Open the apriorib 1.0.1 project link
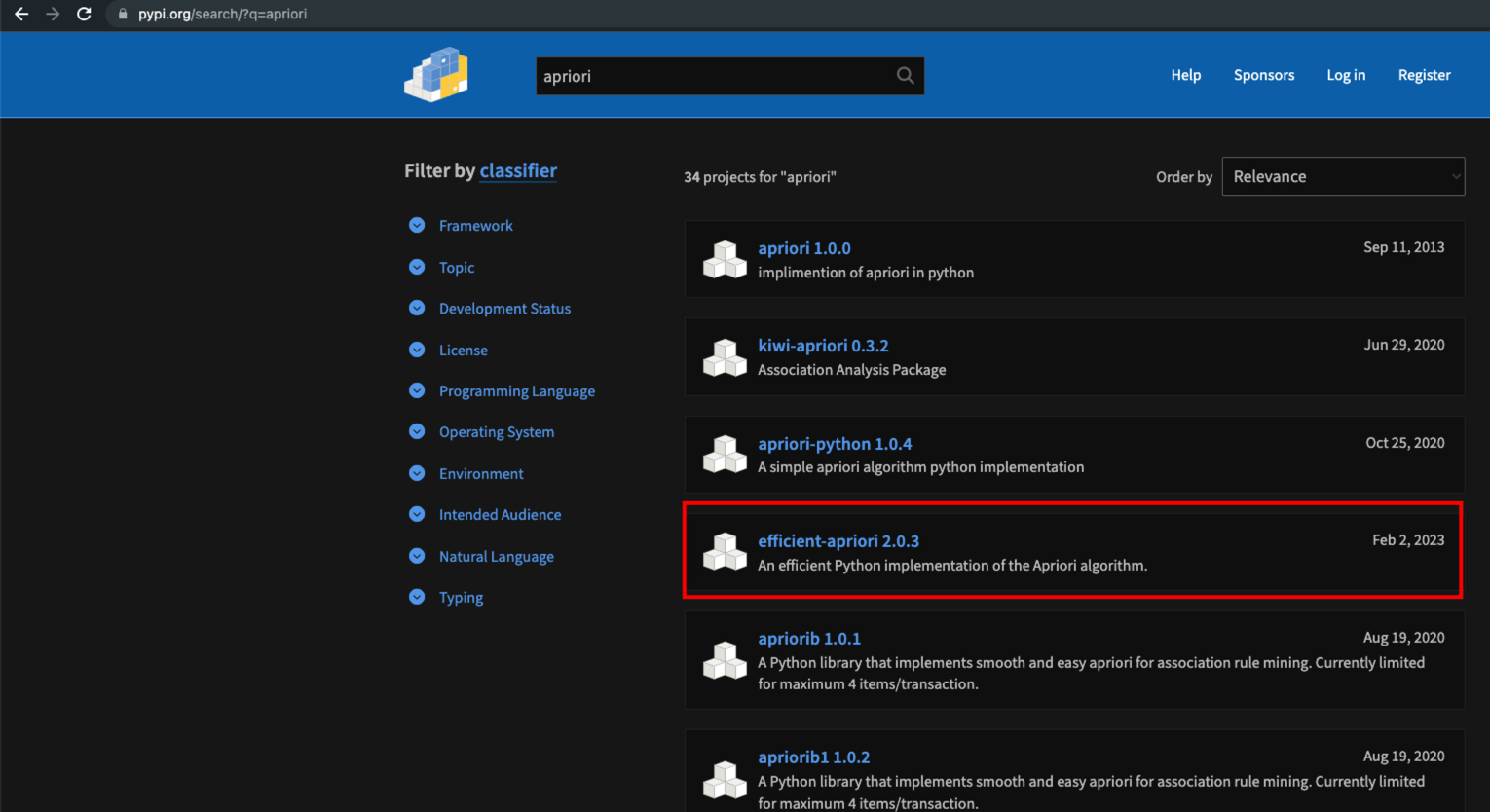This screenshot has height=812, width=1490. tap(809, 639)
